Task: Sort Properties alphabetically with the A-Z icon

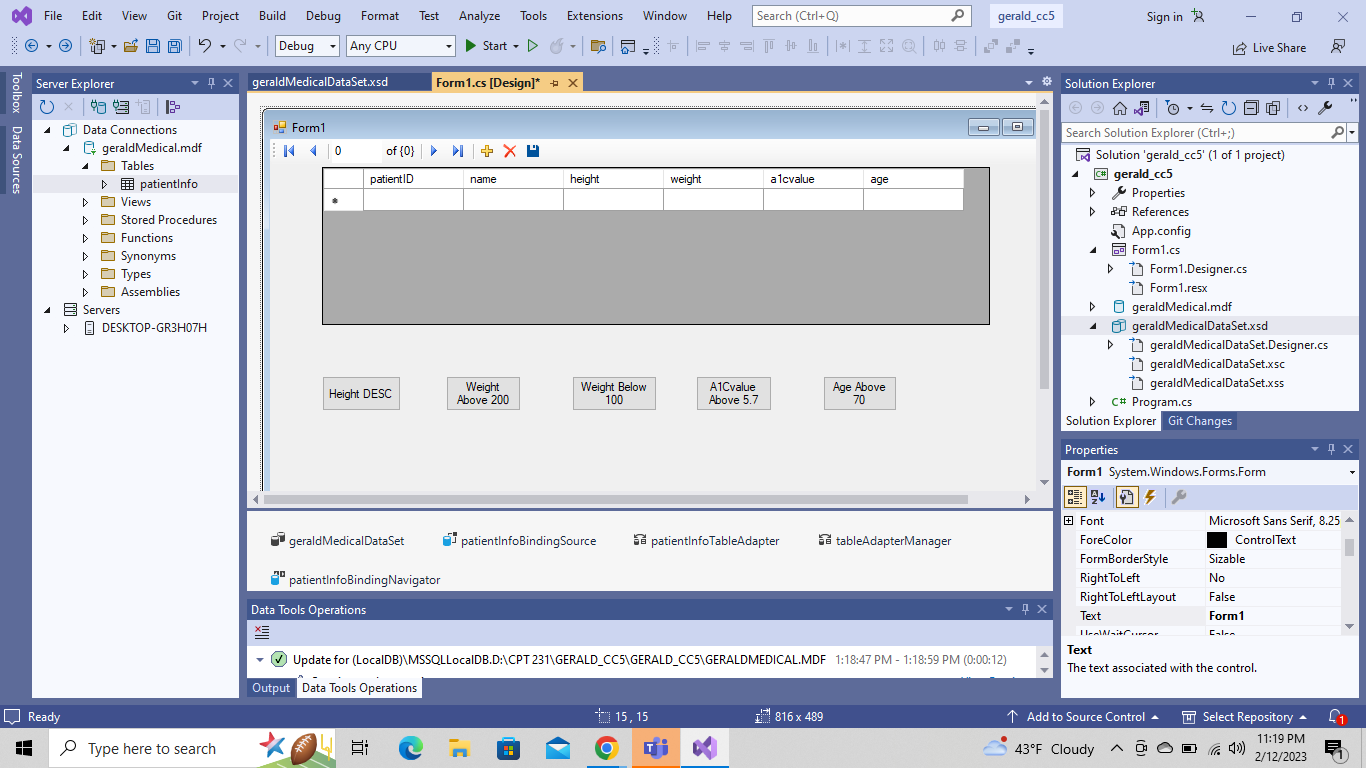Action: click(1097, 496)
